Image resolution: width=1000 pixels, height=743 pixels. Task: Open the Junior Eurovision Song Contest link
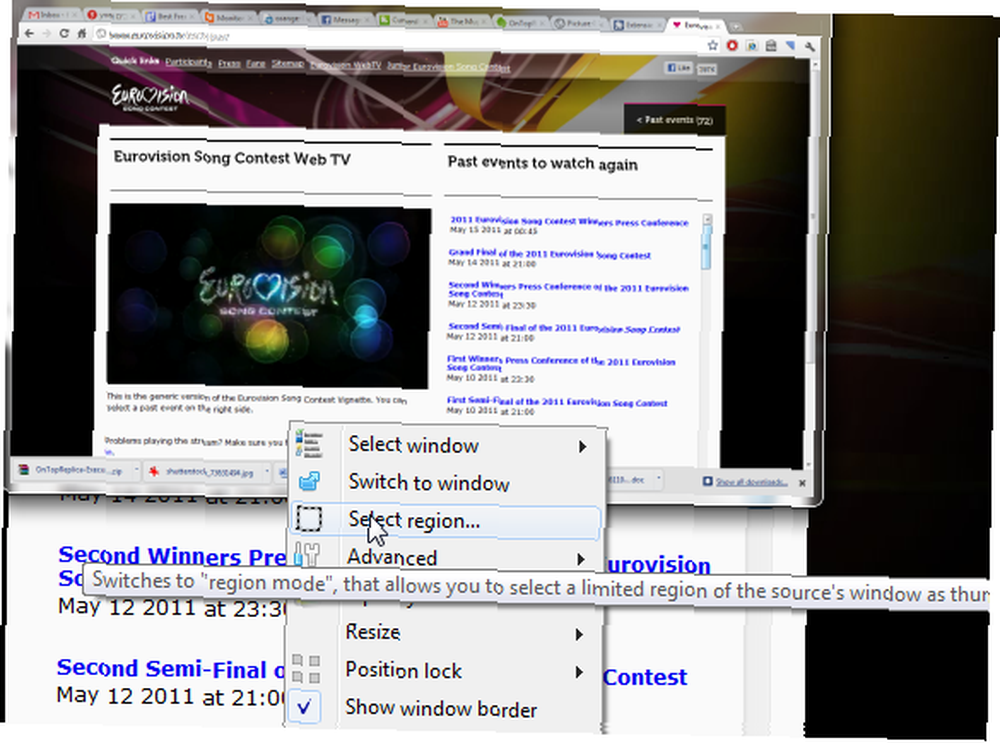448,67
